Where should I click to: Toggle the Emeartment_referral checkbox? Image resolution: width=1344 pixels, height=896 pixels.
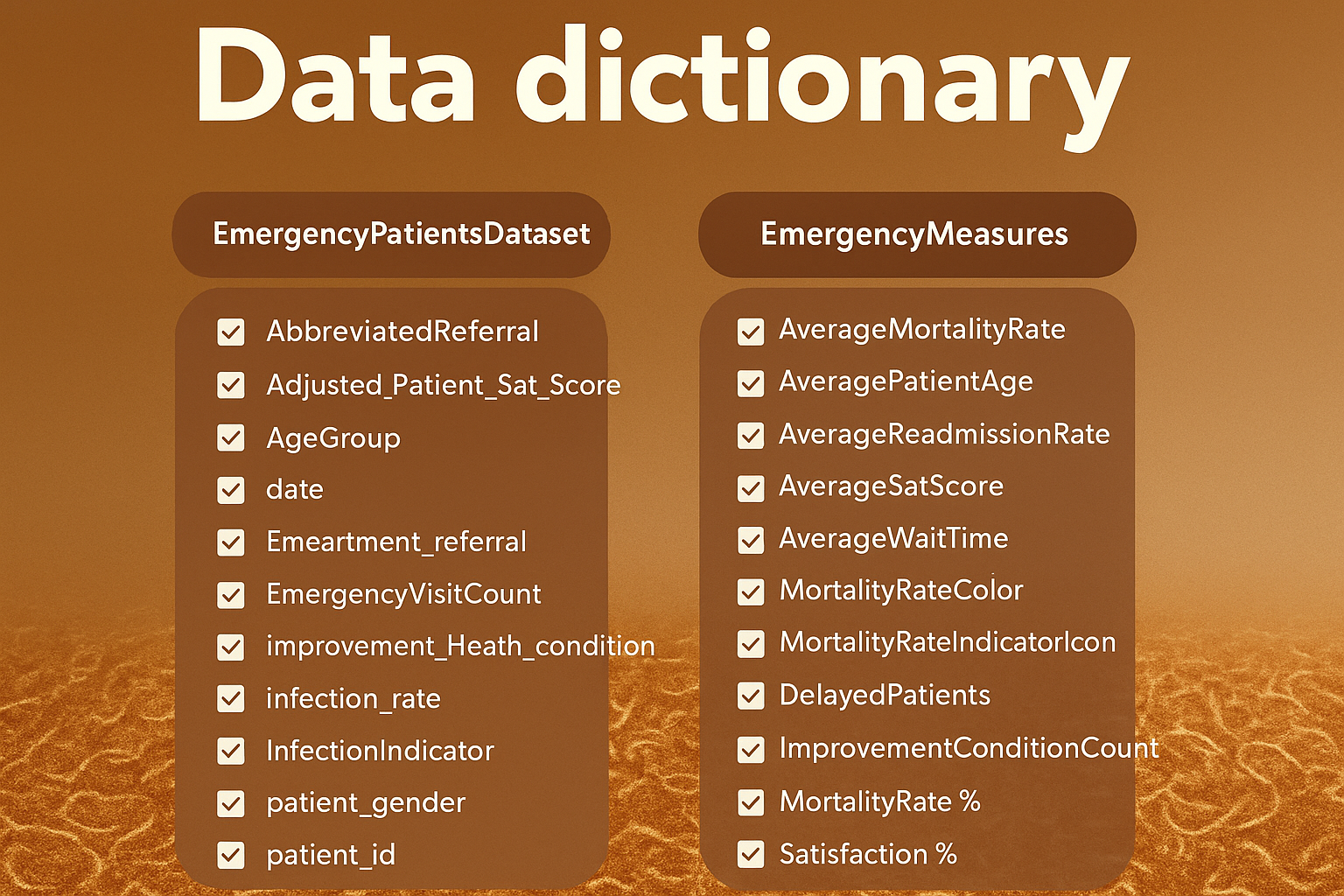[x=231, y=542]
